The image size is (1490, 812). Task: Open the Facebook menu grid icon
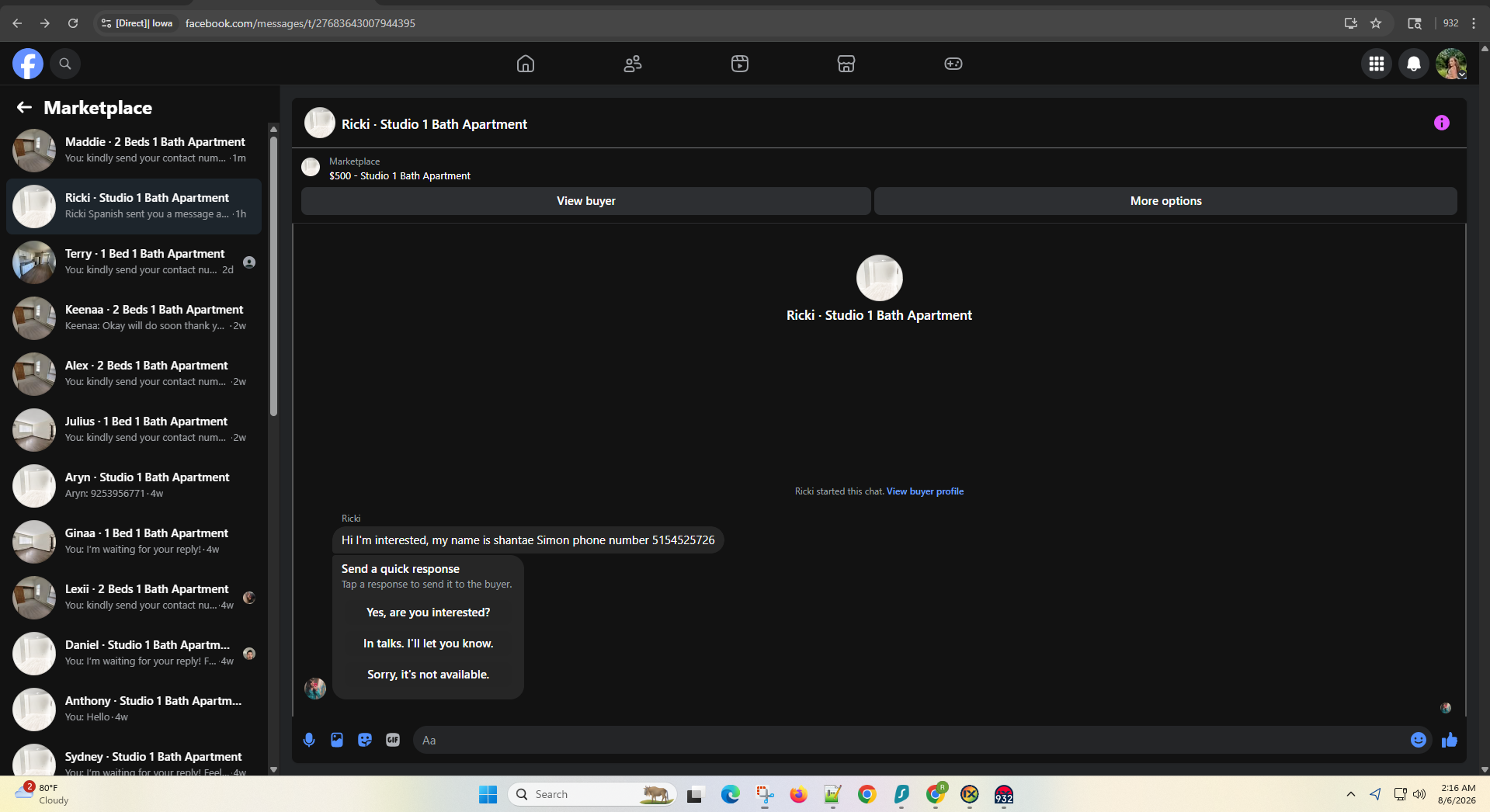[x=1377, y=64]
